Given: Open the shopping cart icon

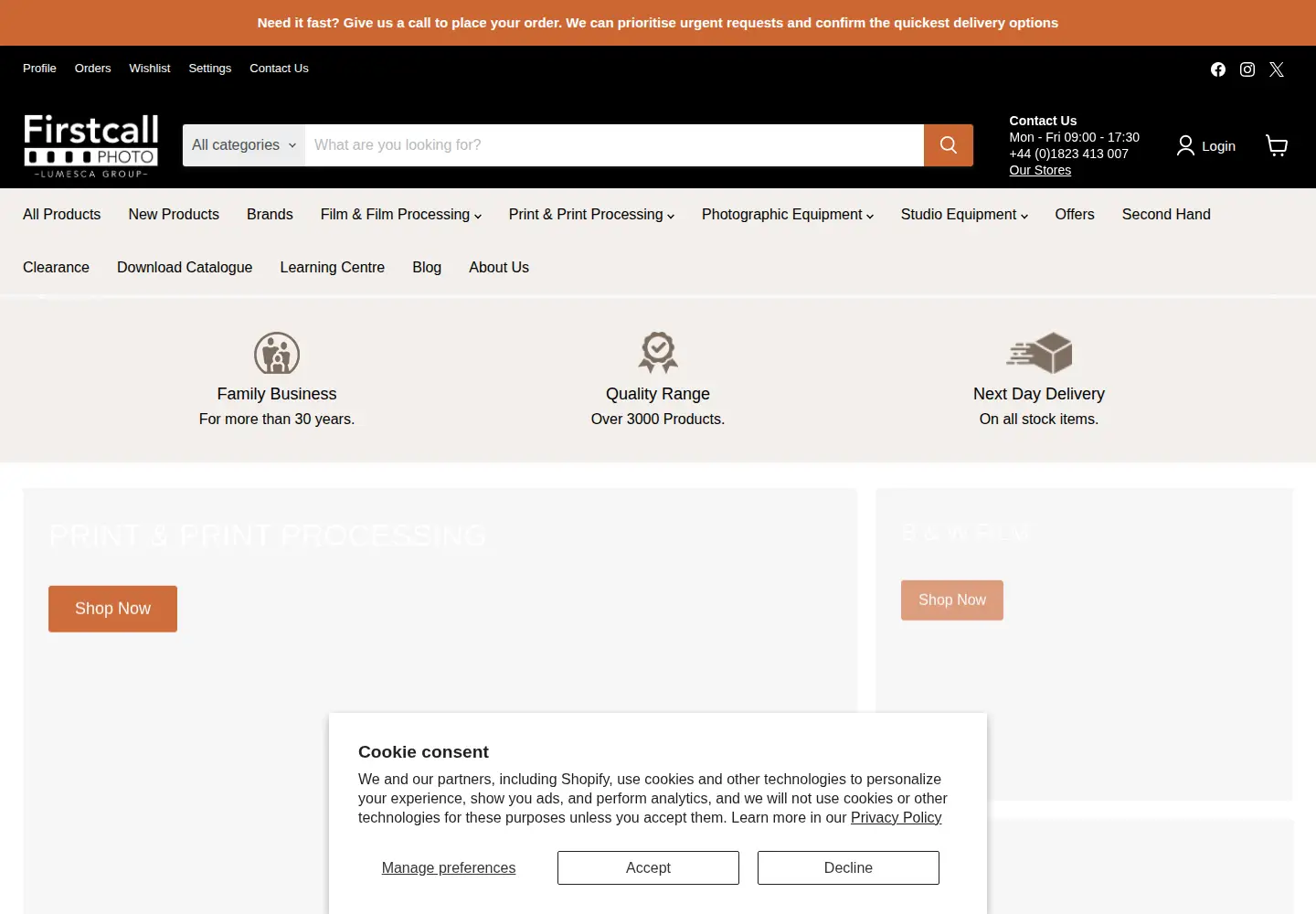Looking at the screenshot, I should [1277, 145].
